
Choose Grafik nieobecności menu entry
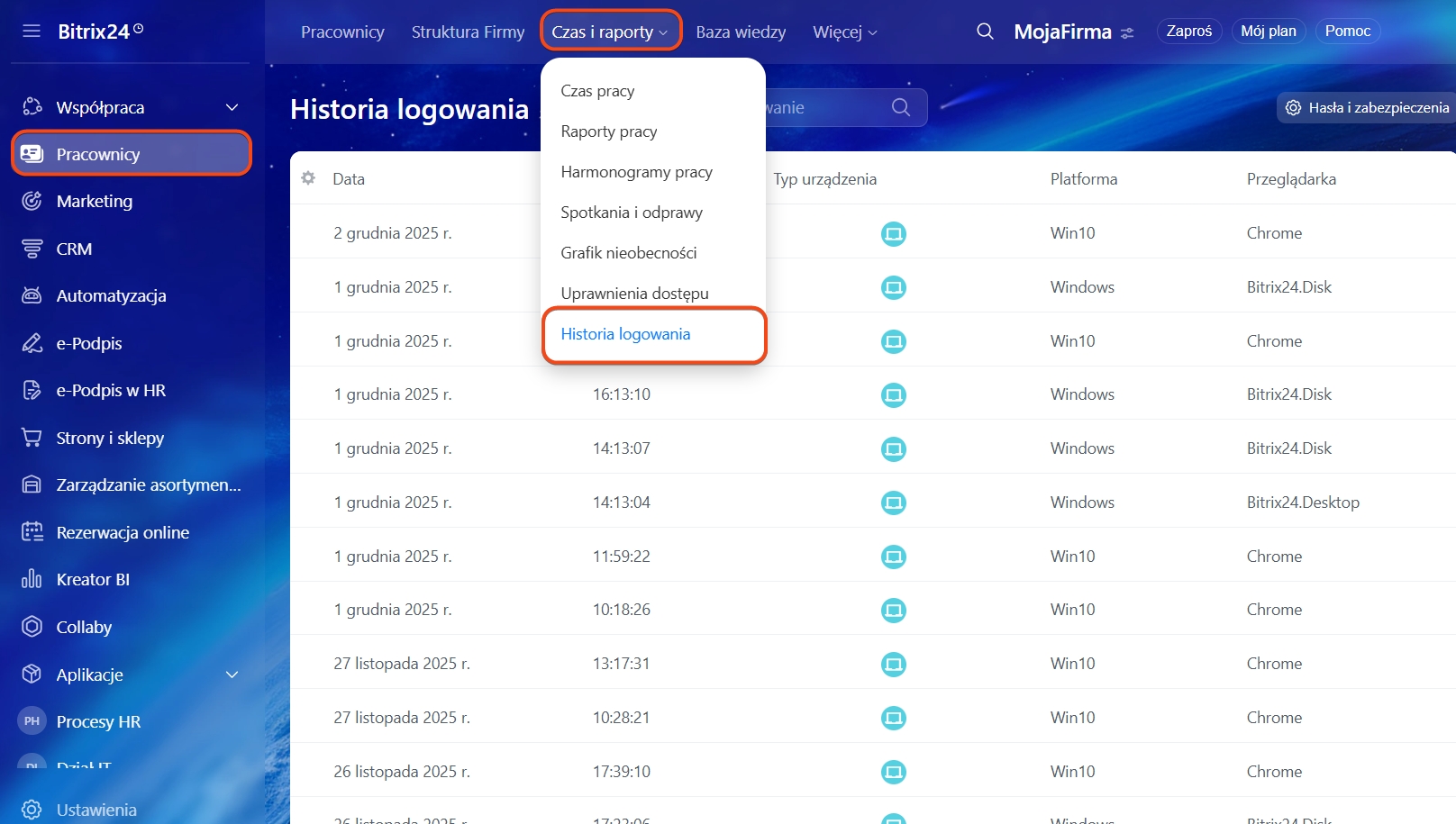click(x=628, y=253)
